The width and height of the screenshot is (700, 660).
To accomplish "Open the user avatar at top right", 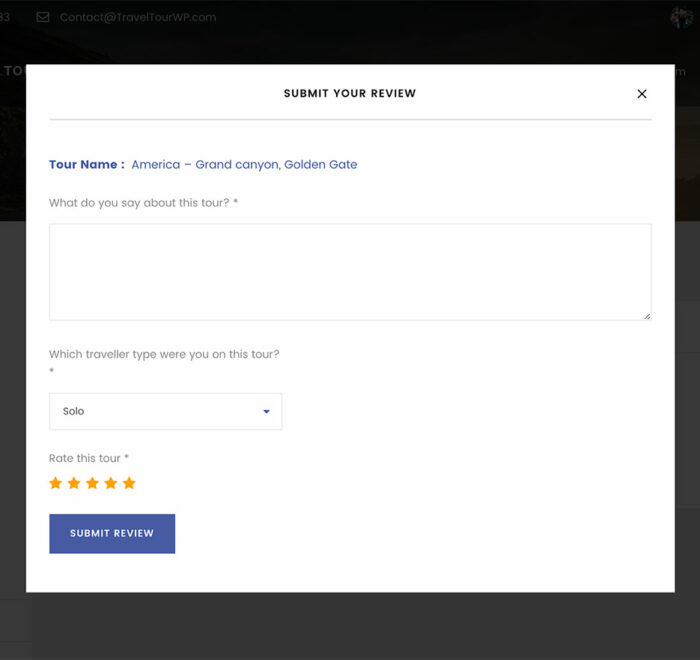I will pyautogui.click(x=682, y=17).
